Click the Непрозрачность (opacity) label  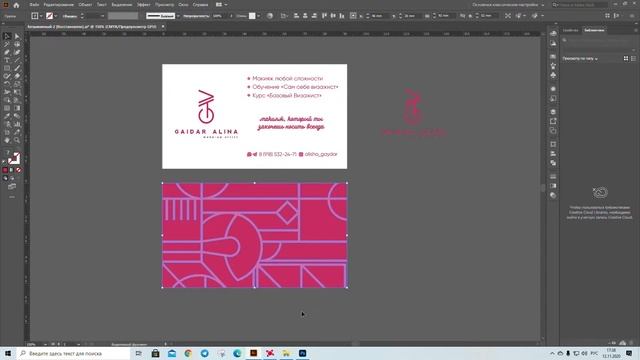196,16
